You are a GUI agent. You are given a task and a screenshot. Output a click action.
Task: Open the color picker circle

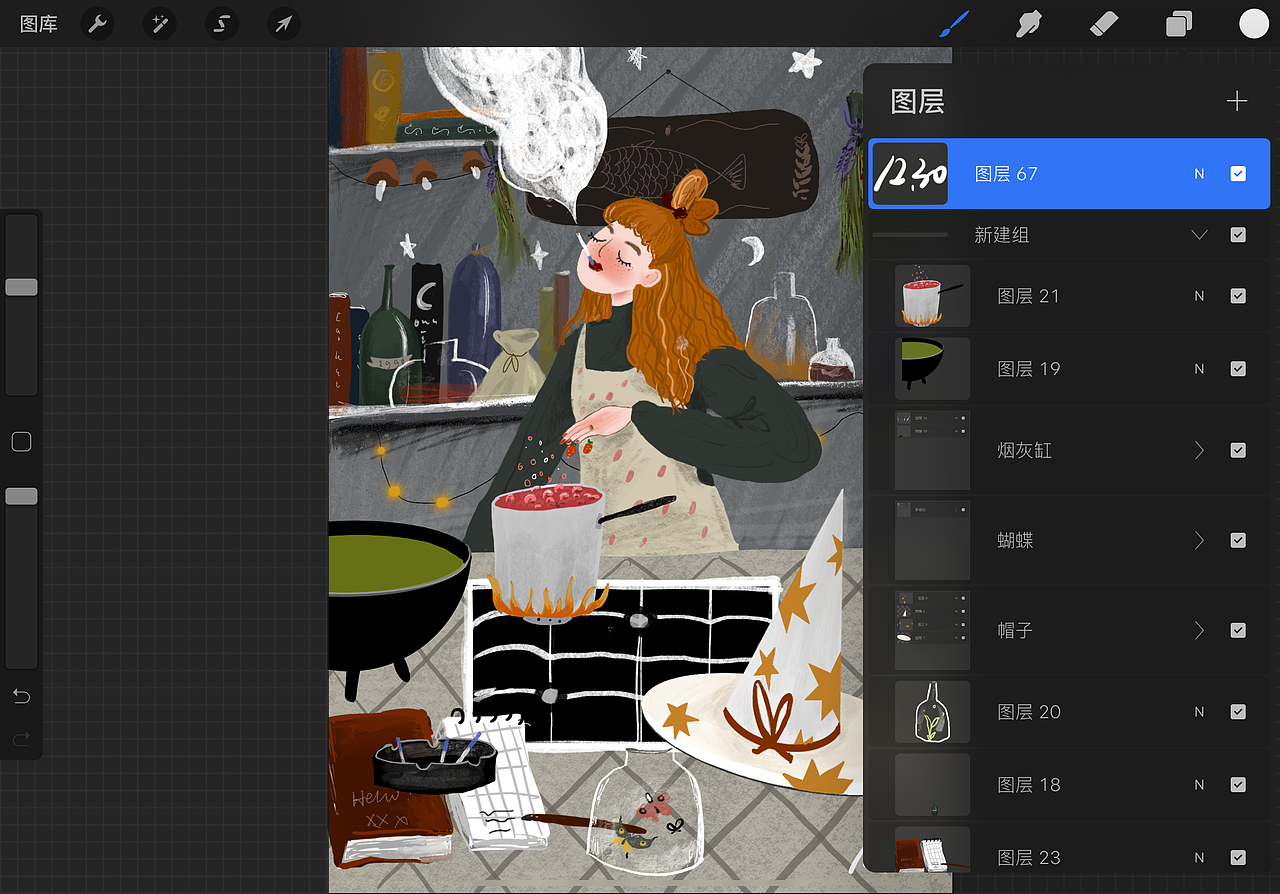tap(1253, 23)
